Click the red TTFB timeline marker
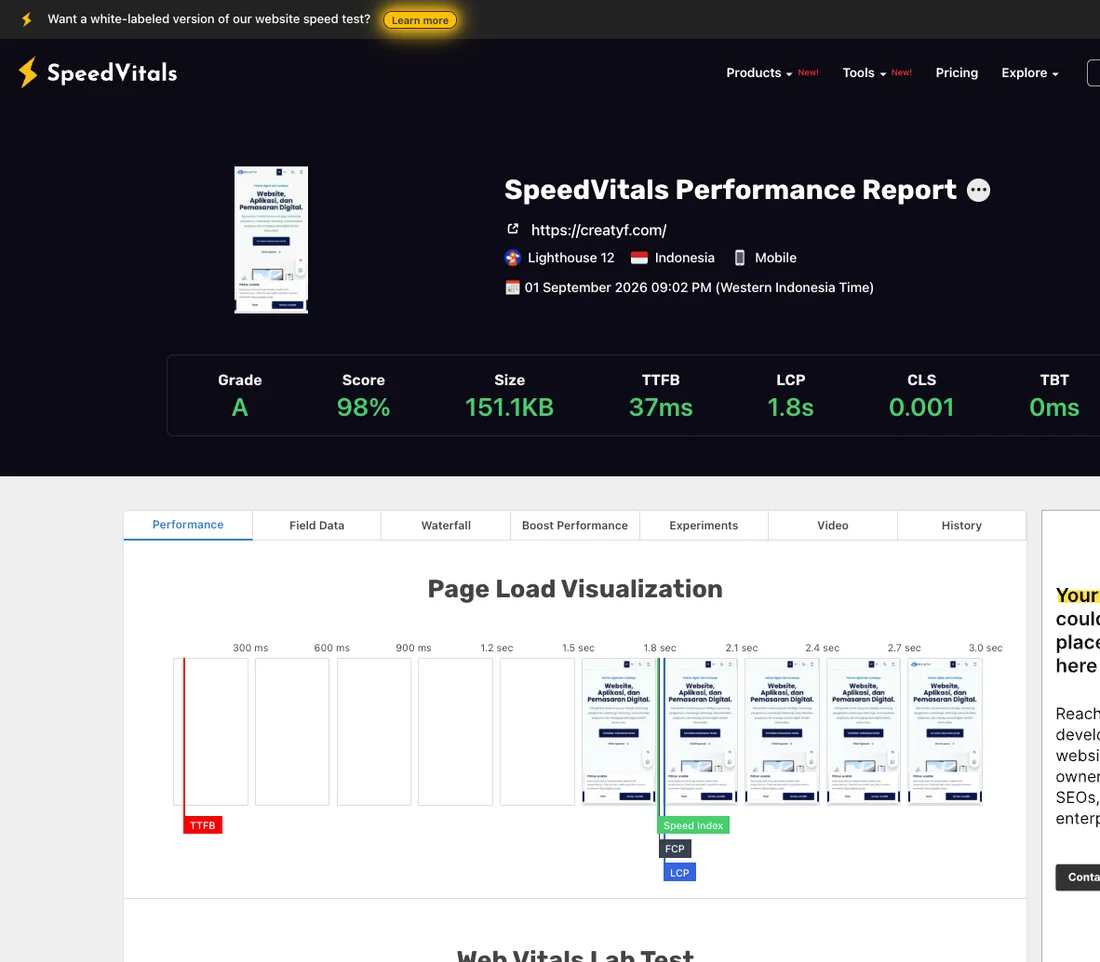Image resolution: width=1100 pixels, height=962 pixels. 203,825
